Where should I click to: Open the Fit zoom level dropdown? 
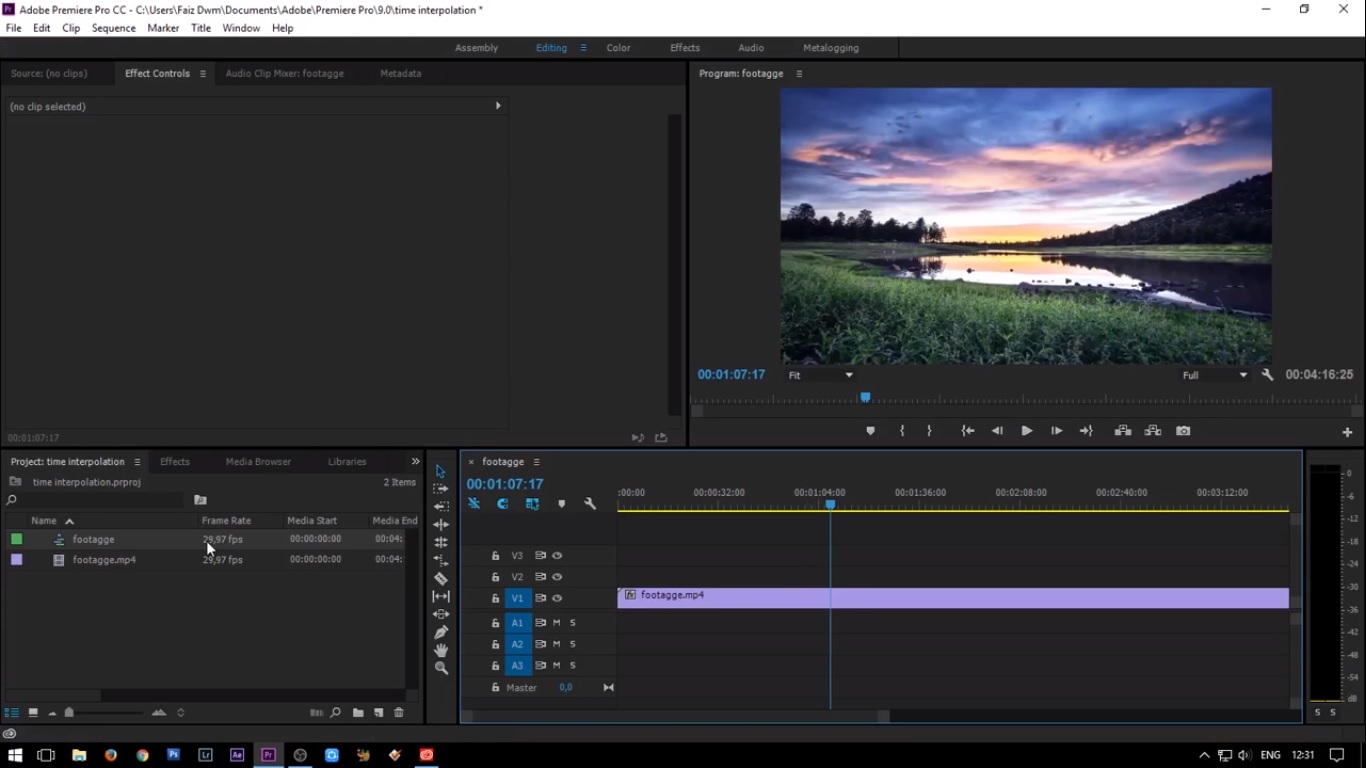coord(820,375)
